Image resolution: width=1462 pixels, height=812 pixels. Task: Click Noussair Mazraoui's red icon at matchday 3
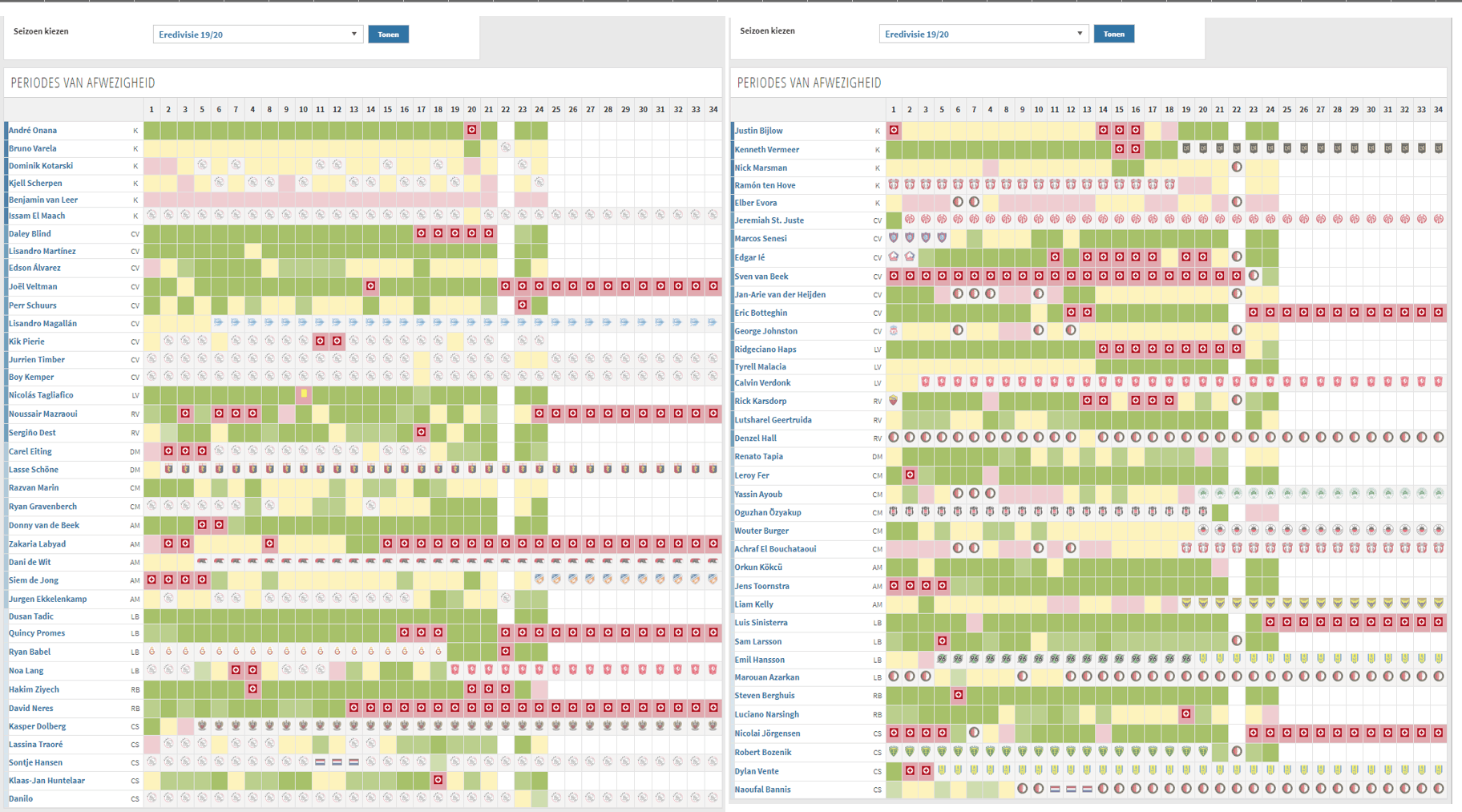[185, 414]
